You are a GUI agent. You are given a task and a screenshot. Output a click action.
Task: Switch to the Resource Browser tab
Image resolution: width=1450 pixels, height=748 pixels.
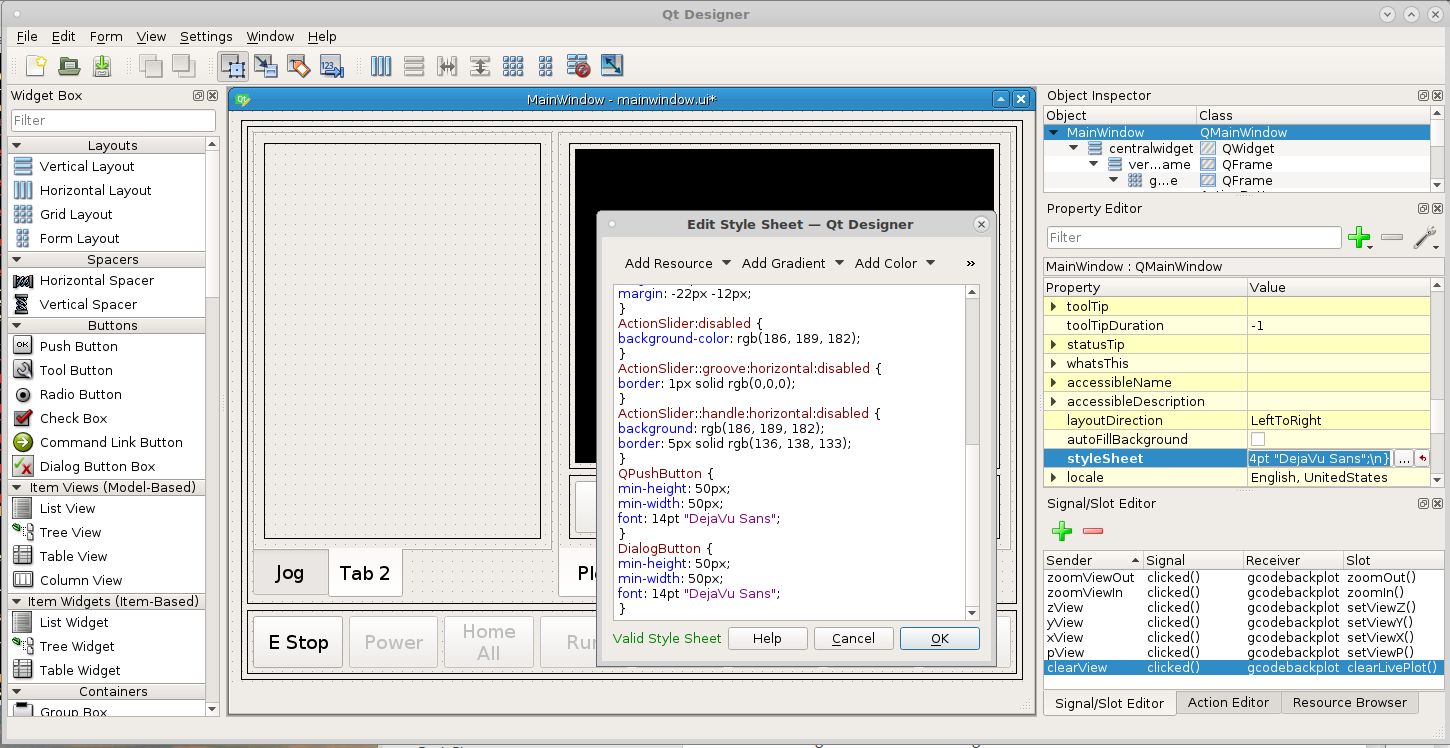(x=1349, y=702)
